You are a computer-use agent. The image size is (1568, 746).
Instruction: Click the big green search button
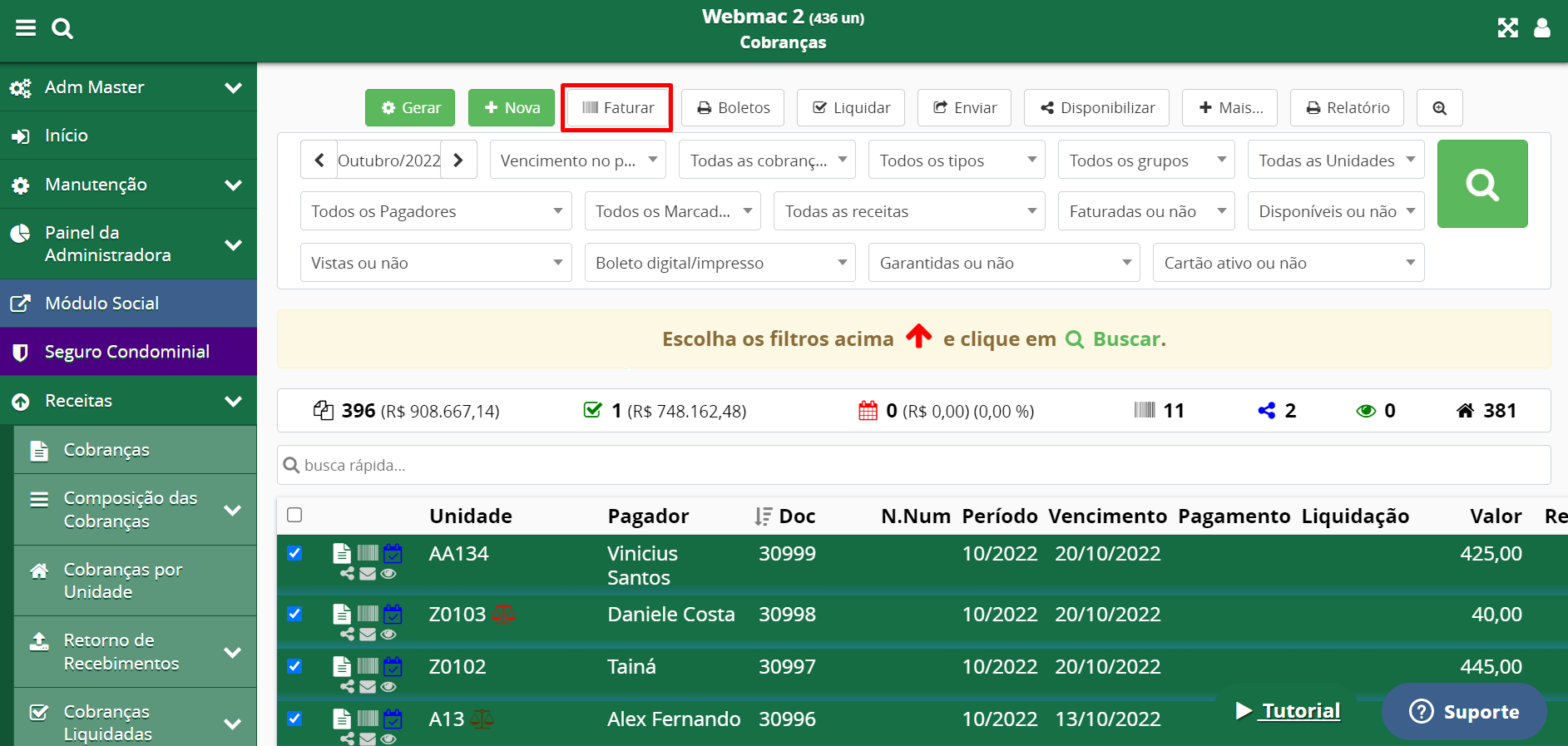point(1482,184)
